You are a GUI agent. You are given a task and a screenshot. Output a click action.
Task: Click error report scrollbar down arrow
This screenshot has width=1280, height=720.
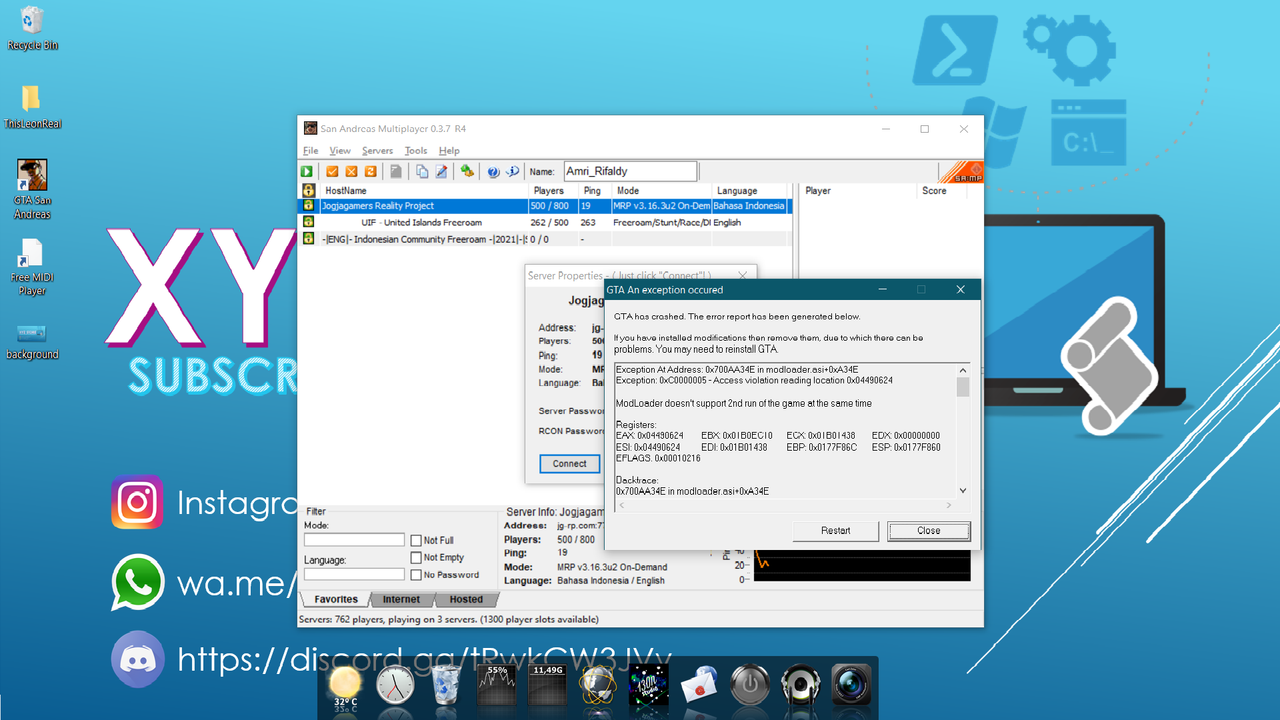click(963, 490)
